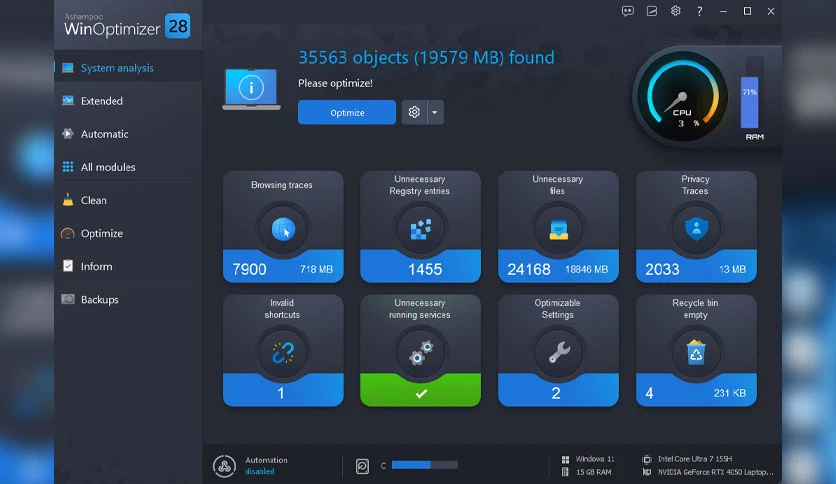Open the Optimize category in sidebar
Image resolution: width=836 pixels, height=484 pixels.
pos(128,233)
